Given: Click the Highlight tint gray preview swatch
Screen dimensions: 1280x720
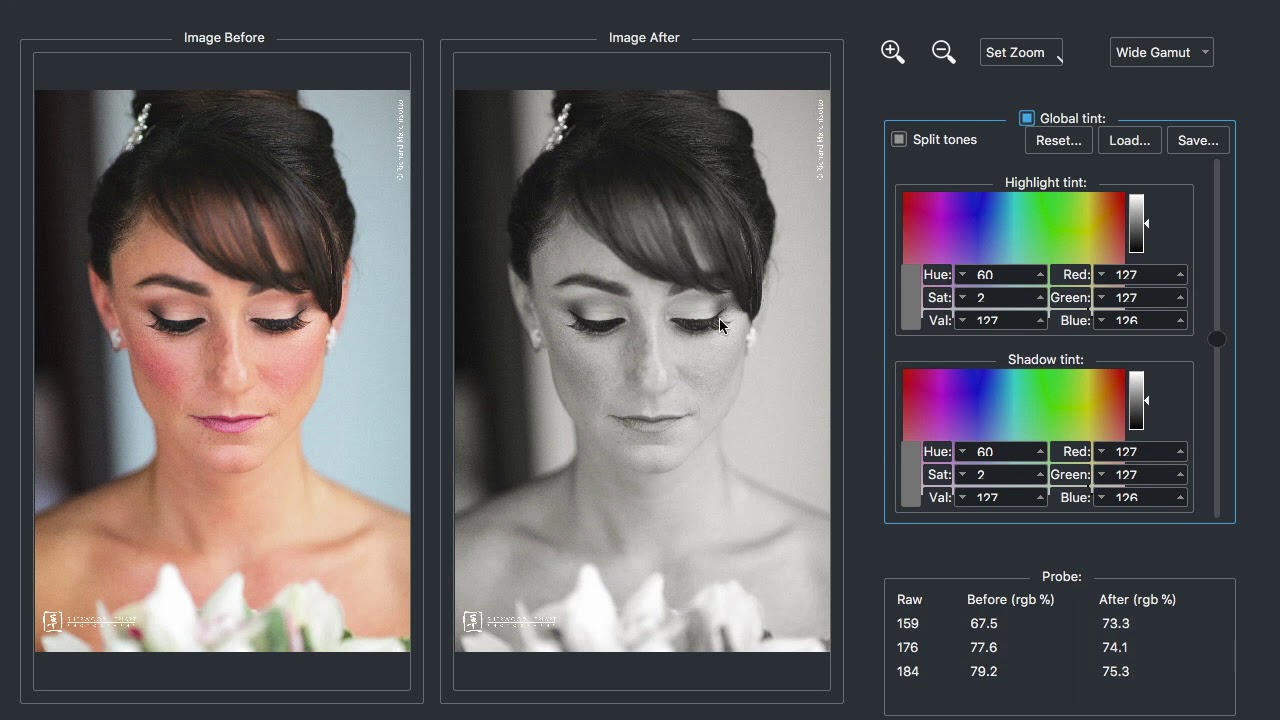Looking at the screenshot, I should tap(910, 297).
